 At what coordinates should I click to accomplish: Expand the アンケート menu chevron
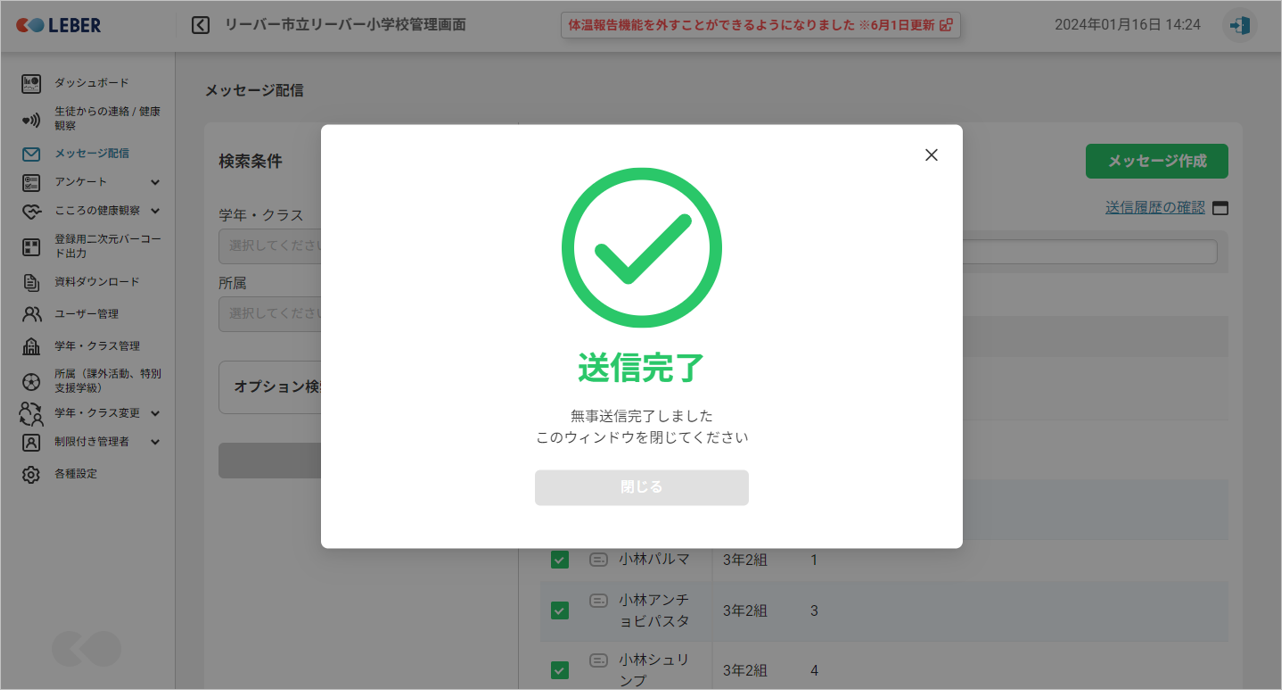point(155,182)
